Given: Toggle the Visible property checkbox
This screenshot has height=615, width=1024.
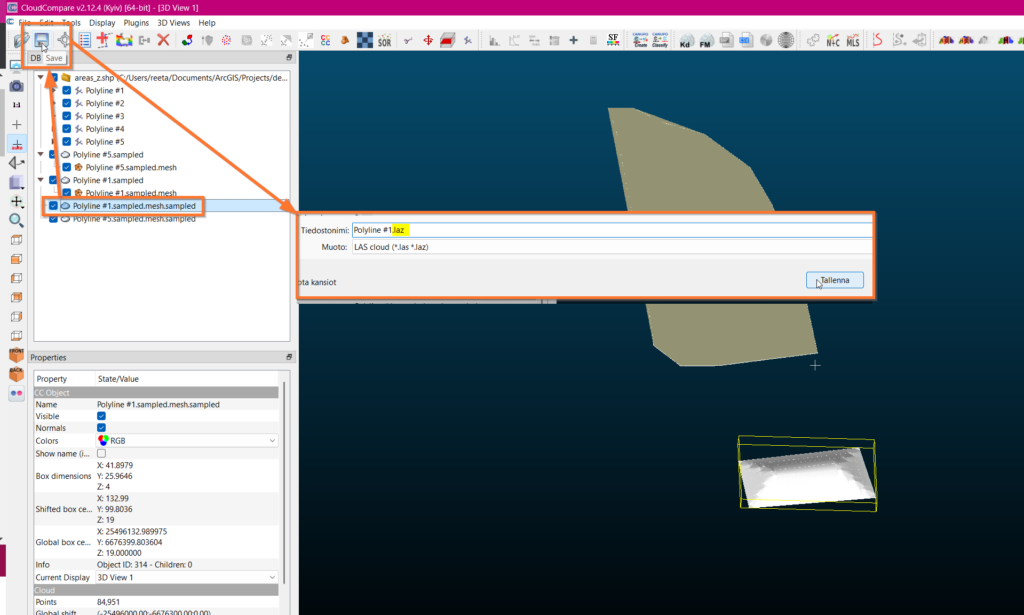Looking at the screenshot, I should click(x=101, y=416).
